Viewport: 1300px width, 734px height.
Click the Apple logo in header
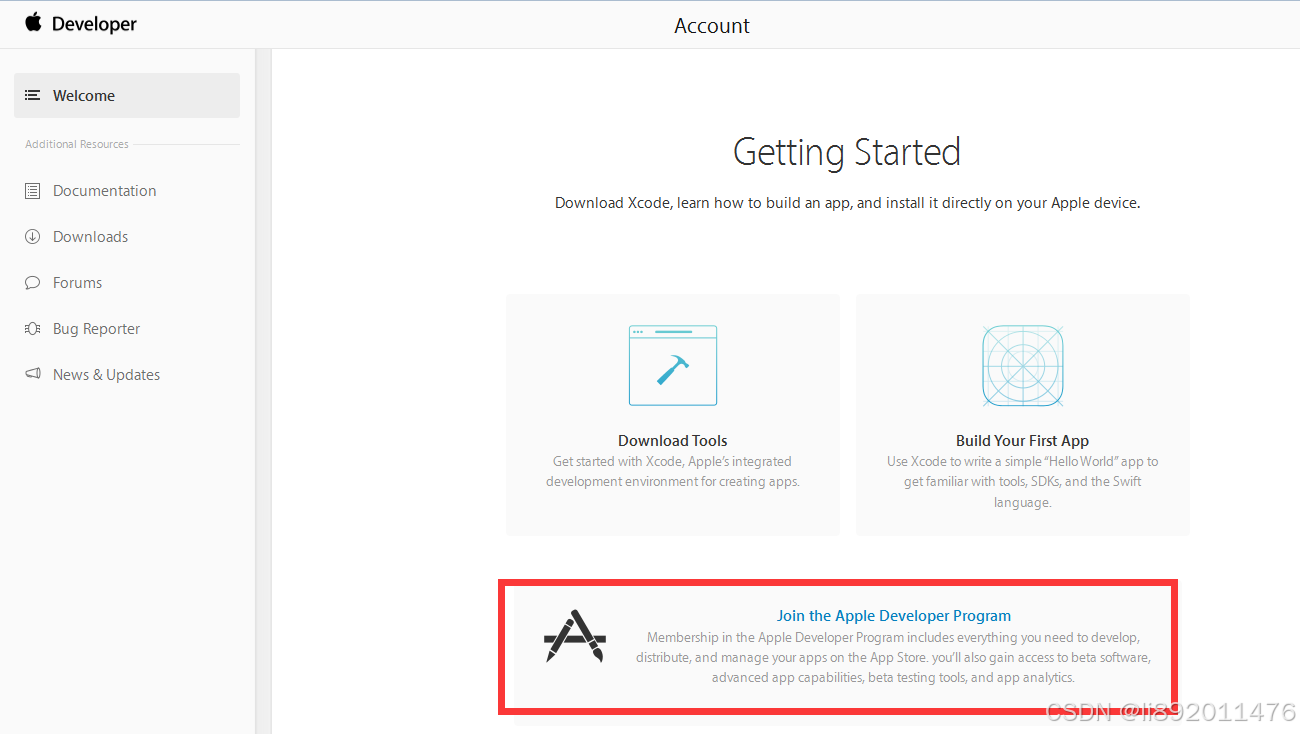coord(34,22)
